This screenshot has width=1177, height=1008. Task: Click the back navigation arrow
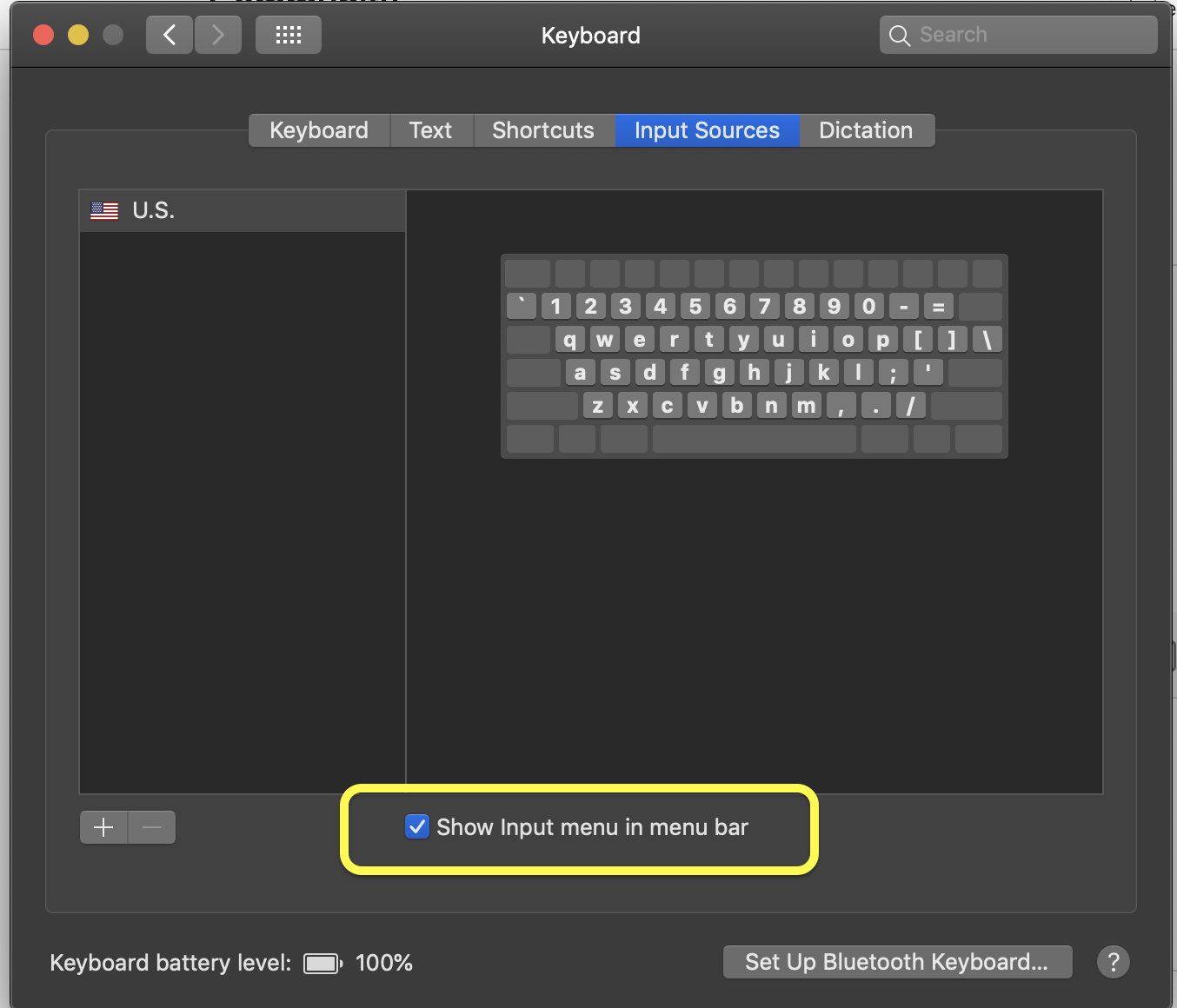click(169, 35)
